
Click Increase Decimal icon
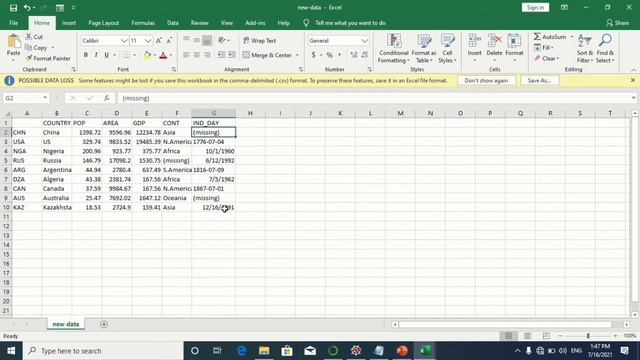click(353, 55)
